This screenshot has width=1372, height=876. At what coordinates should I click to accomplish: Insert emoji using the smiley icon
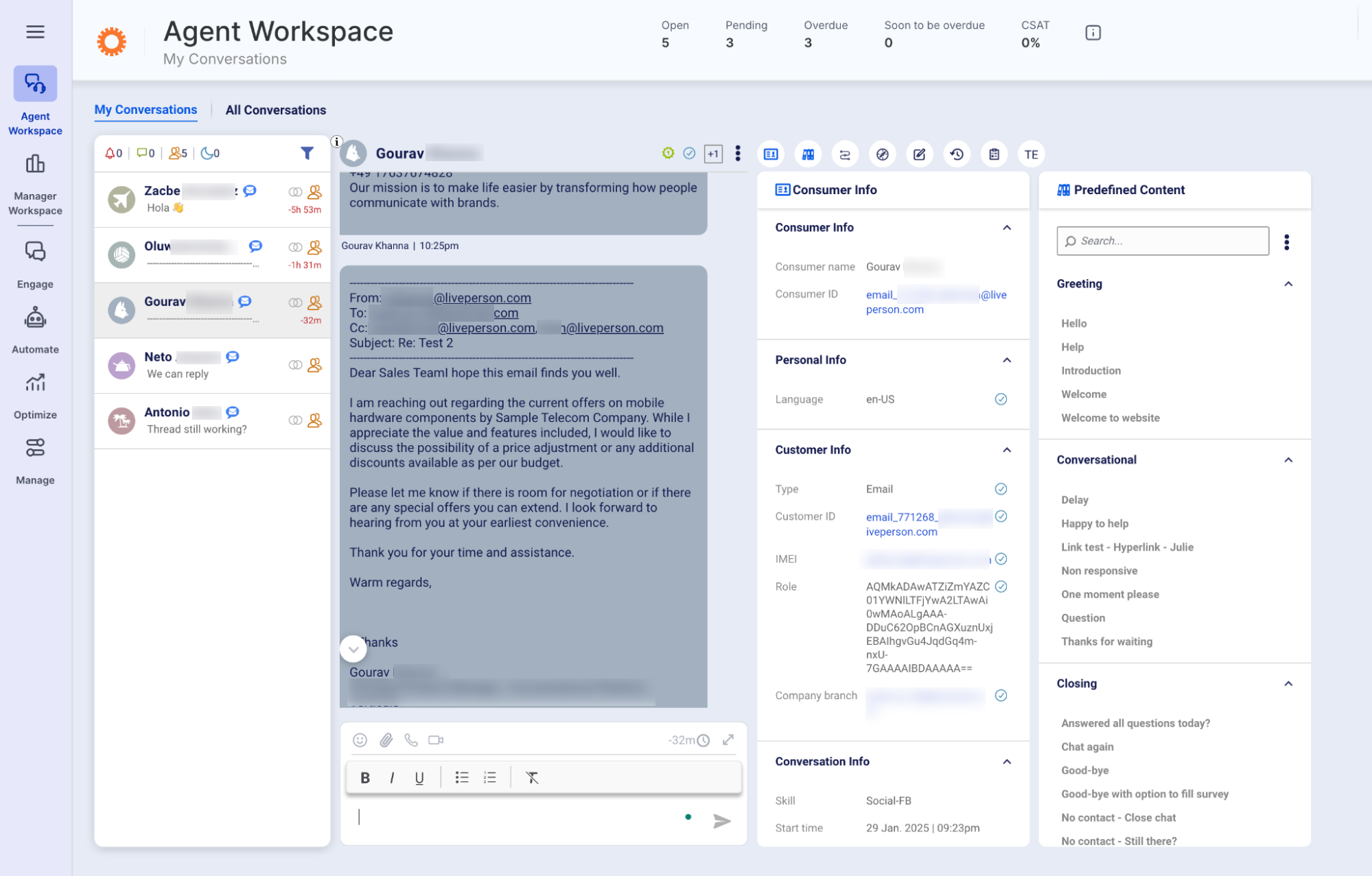tap(360, 739)
